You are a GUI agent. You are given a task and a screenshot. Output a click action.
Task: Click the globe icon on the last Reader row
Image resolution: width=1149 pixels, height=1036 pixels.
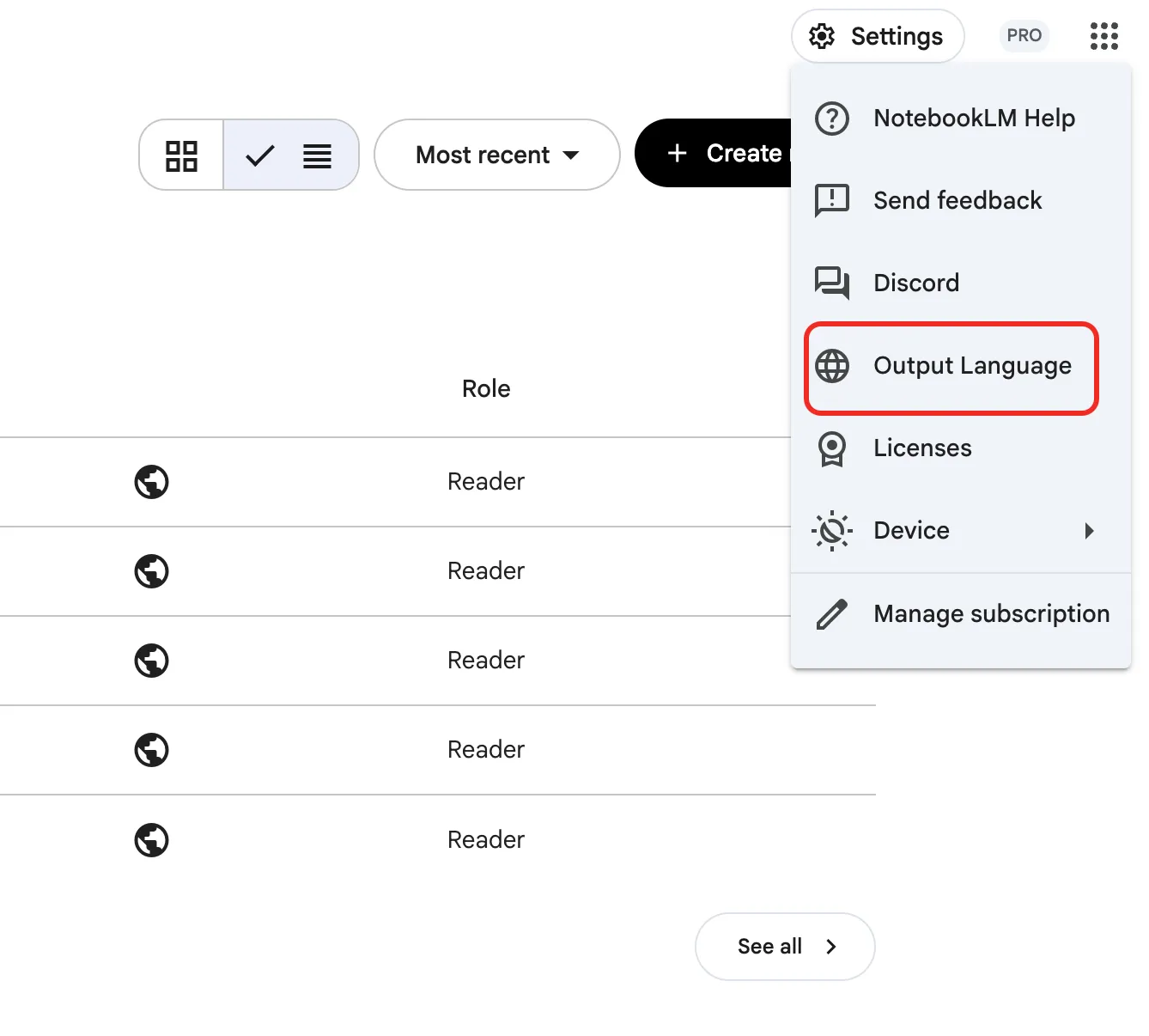click(152, 839)
